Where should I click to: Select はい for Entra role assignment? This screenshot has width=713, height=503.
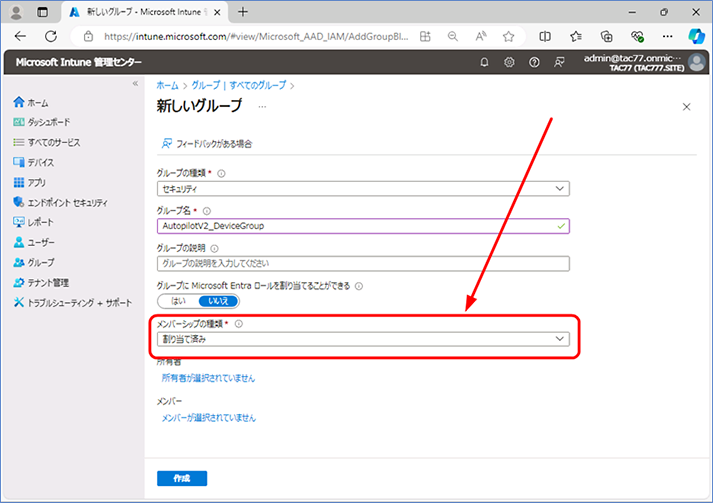pos(178,301)
